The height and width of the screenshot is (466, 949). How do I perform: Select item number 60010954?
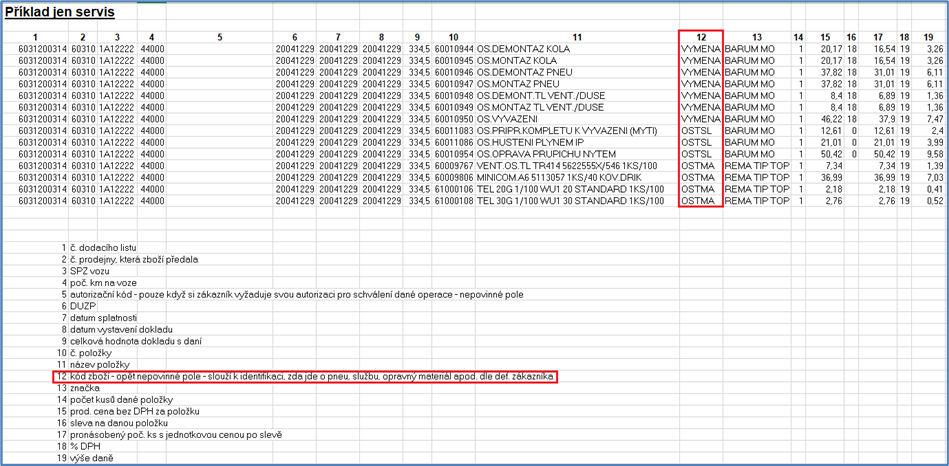[x=454, y=155]
